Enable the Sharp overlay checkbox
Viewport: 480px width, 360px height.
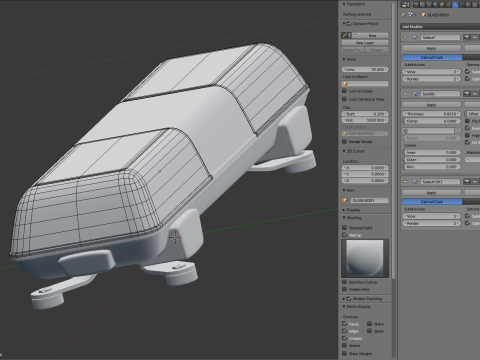[370, 323]
